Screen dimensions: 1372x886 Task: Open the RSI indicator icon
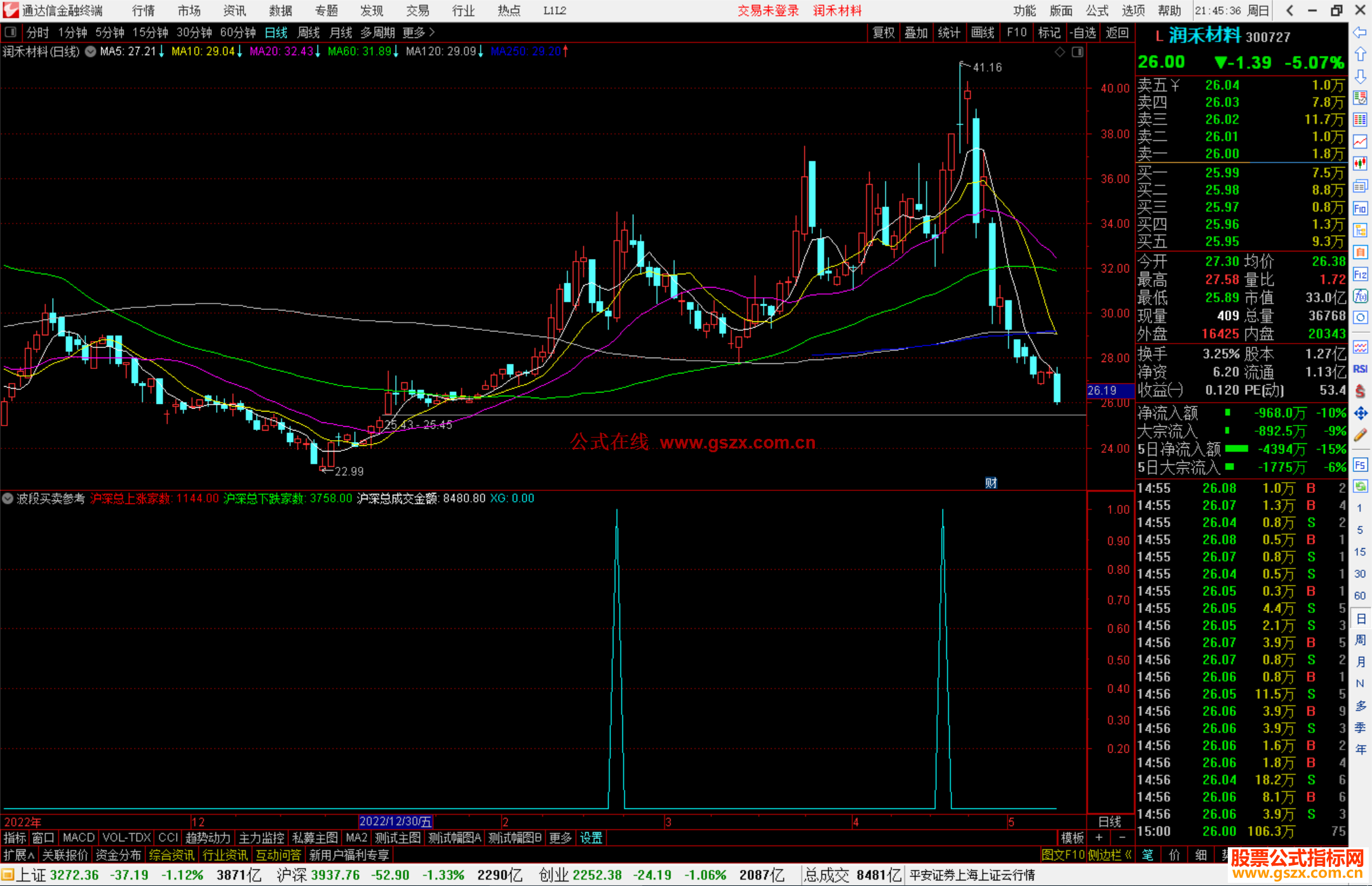[1360, 369]
